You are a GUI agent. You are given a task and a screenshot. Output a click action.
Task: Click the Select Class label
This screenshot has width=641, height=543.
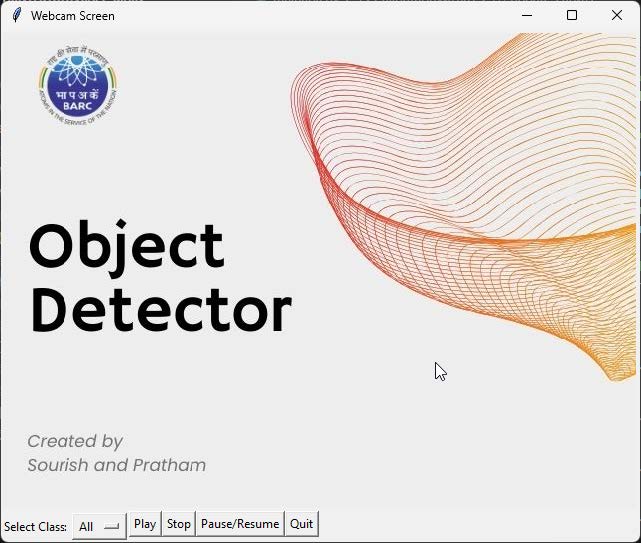35,527
